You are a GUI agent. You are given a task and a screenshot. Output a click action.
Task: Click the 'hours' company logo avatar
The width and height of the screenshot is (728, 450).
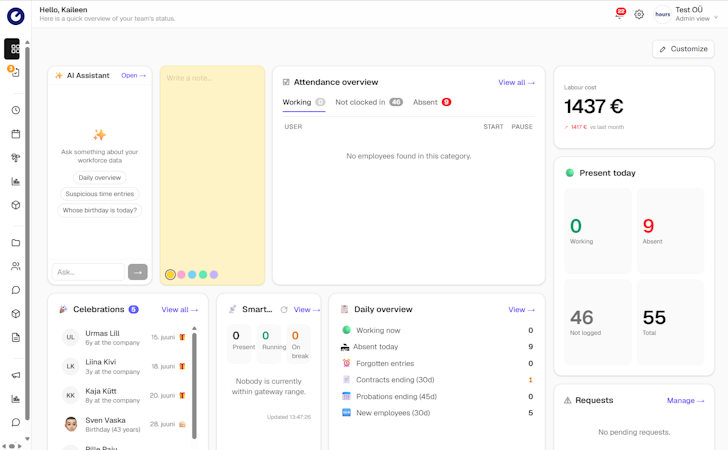click(663, 14)
